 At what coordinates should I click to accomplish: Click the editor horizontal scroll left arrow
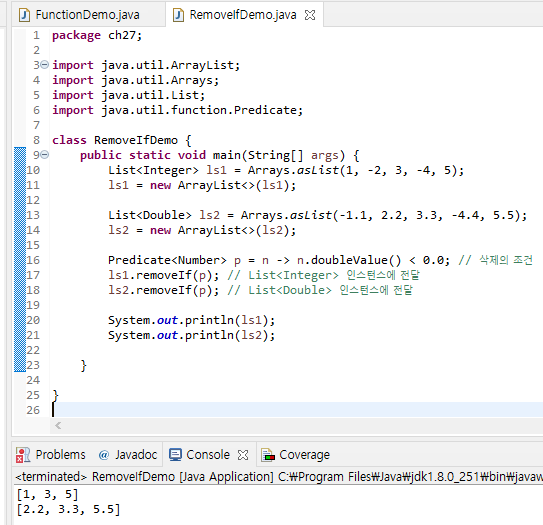click(x=58, y=425)
